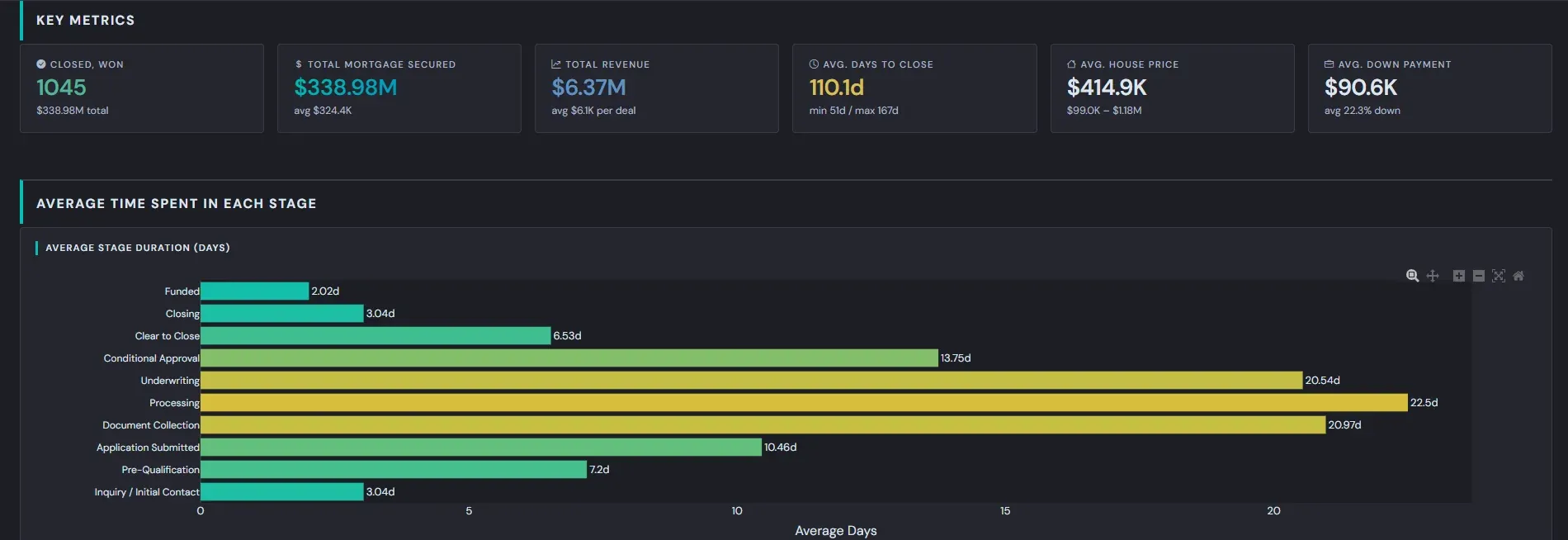Image resolution: width=1568 pixels, height=540 pixels.
Task: Click the Document Collection axis label
Action: point(151,425)
